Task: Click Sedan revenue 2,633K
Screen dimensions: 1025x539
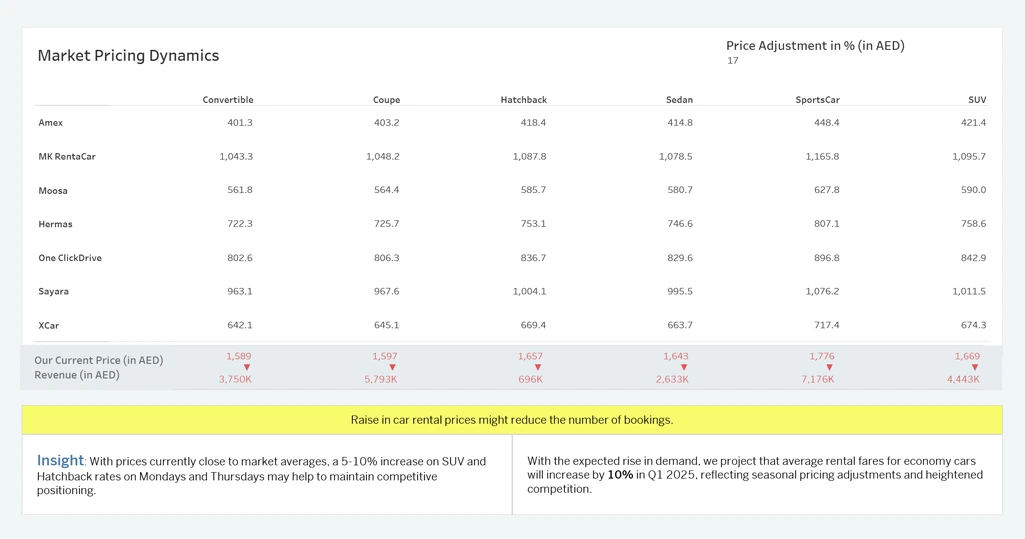Action: [x=672, y=379]
